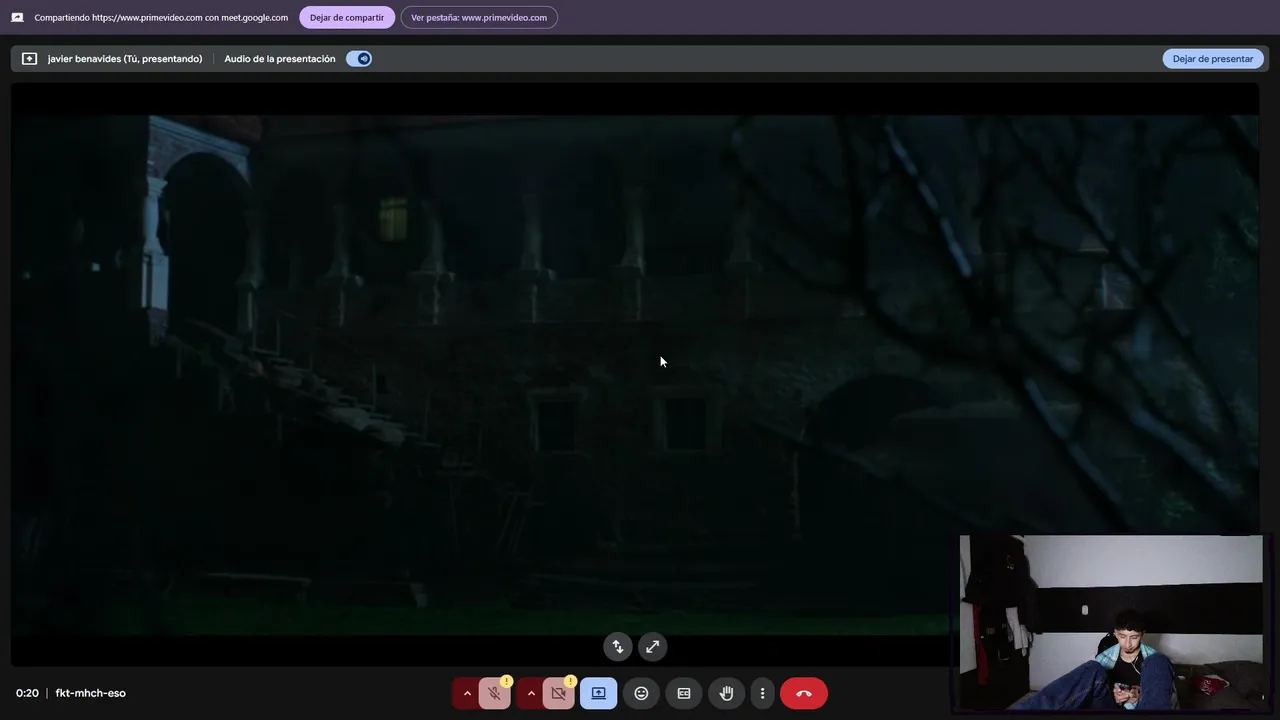Viewport: 1280px width, 720px height.
Task: Click the presentation icon beside javier benavides
Action: 29,59
